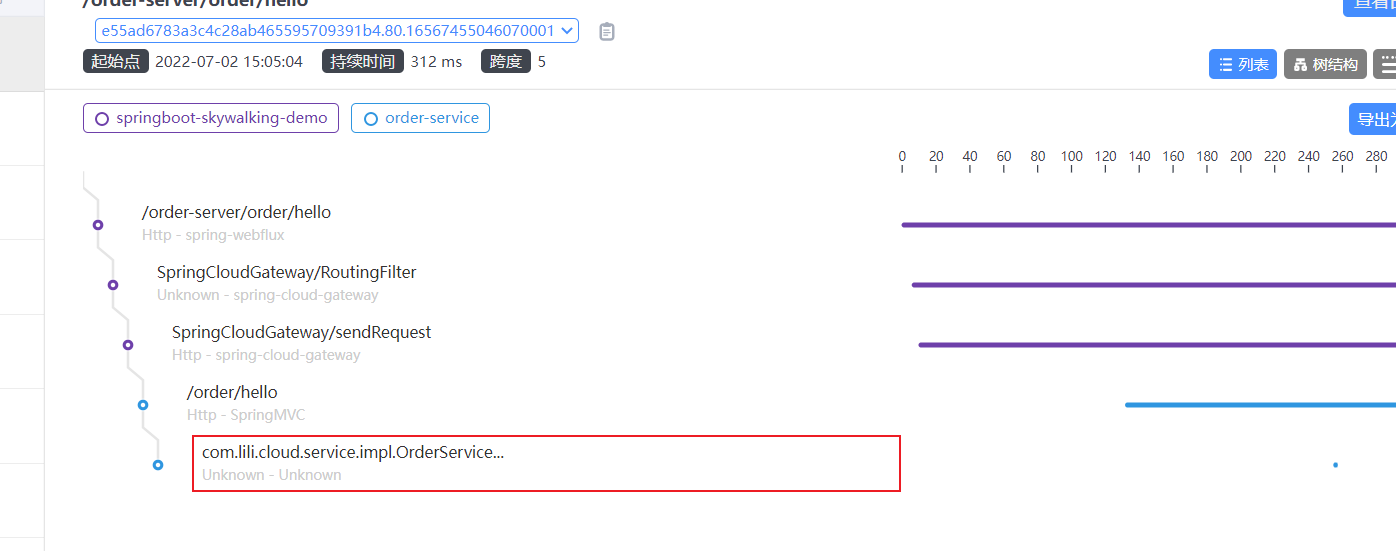Click the 持续时间 label badge
1396x551 pixels.
tap(363, 62)
